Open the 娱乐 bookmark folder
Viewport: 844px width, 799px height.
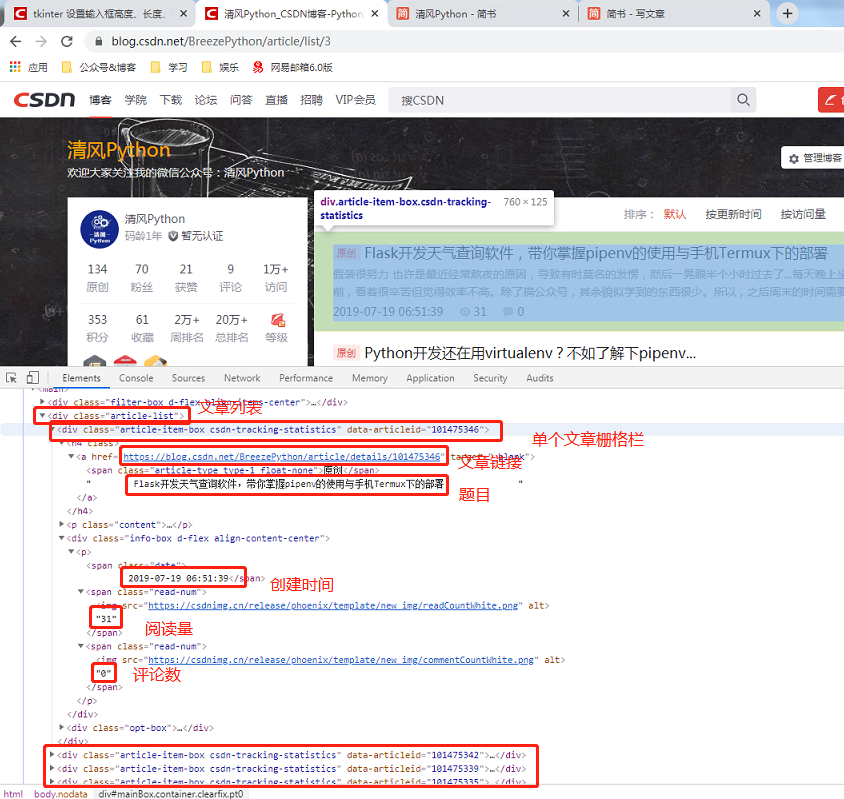click(220, 67)
